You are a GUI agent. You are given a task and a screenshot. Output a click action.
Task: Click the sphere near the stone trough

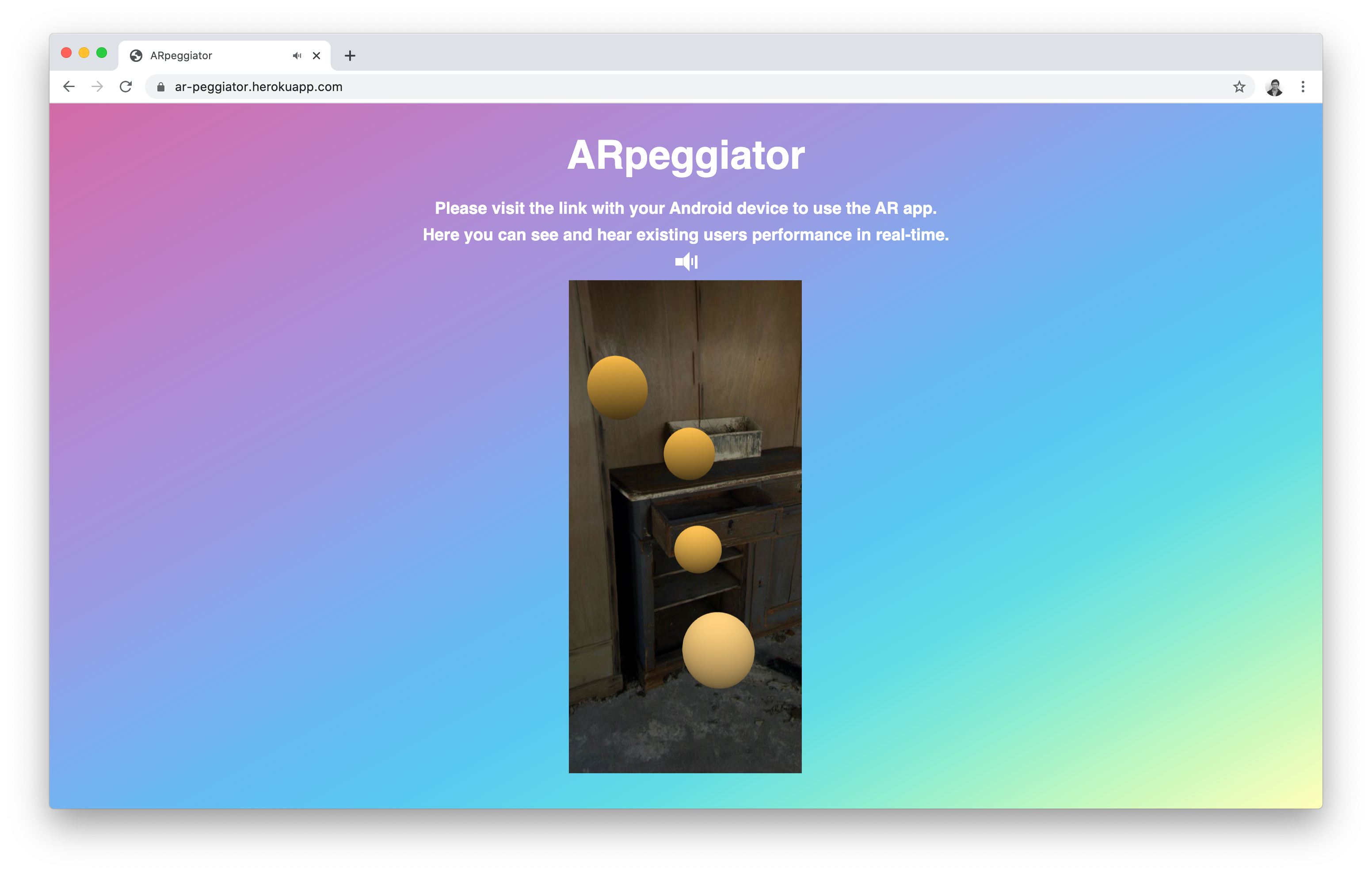tap(689, 453)
